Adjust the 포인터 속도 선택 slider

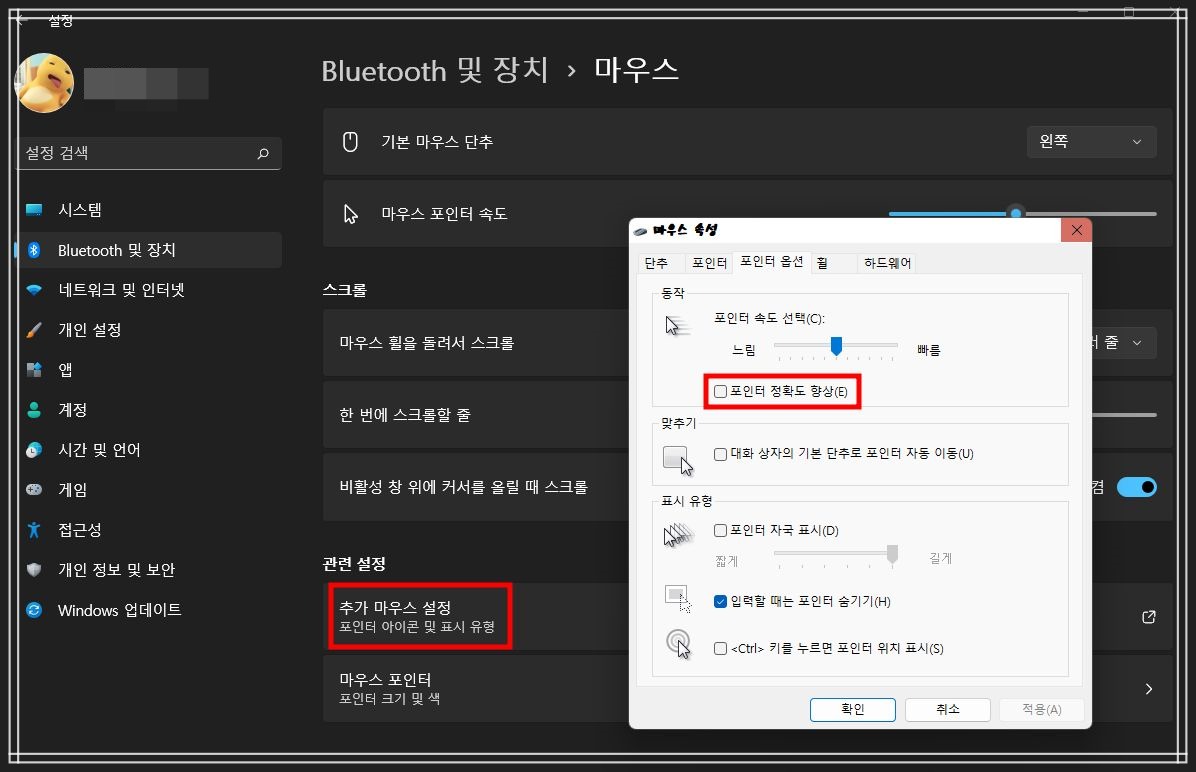coord(837,348)
